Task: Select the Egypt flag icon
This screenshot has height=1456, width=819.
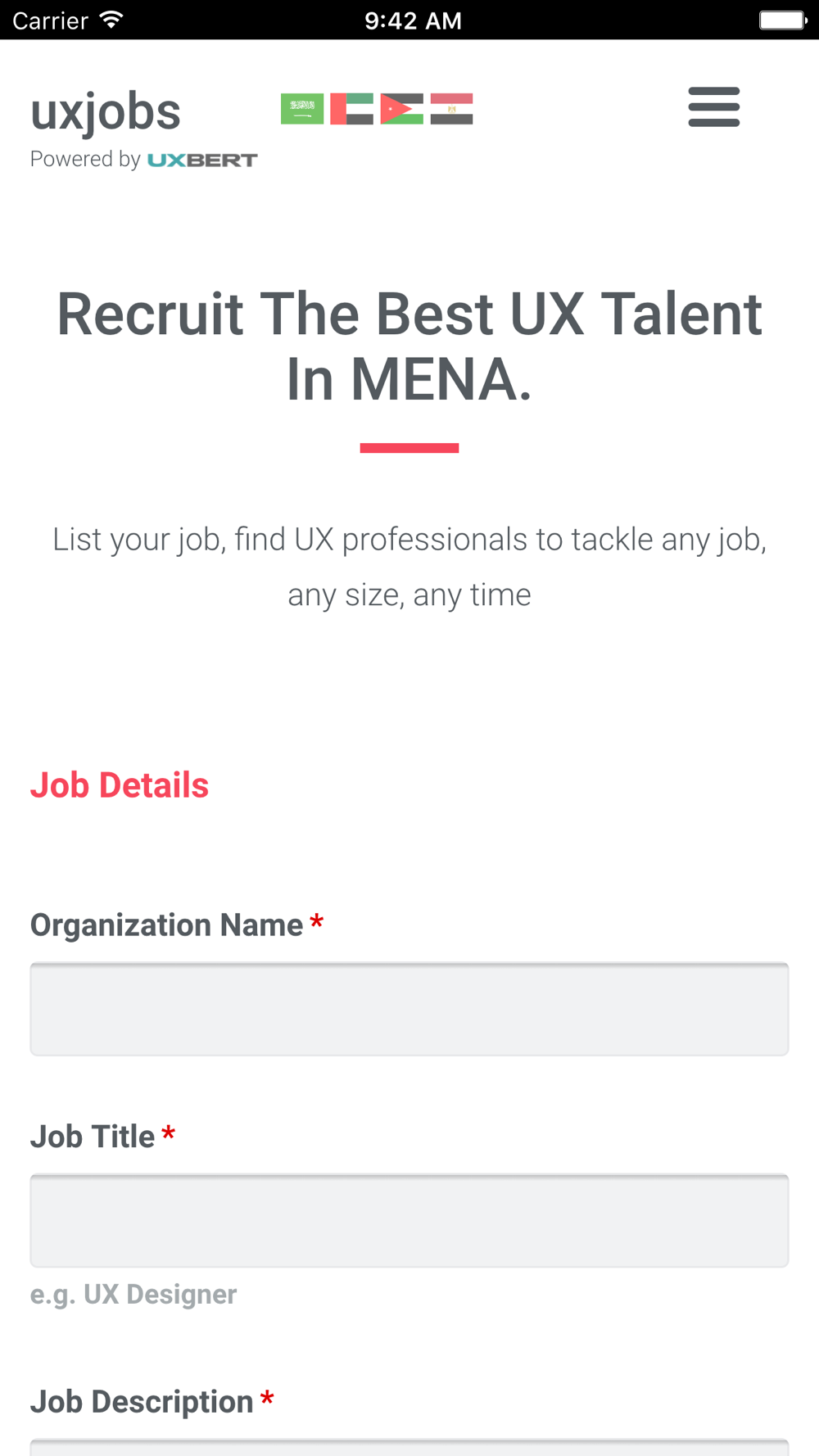Action: pyautogui.click(x=451, y=109)
